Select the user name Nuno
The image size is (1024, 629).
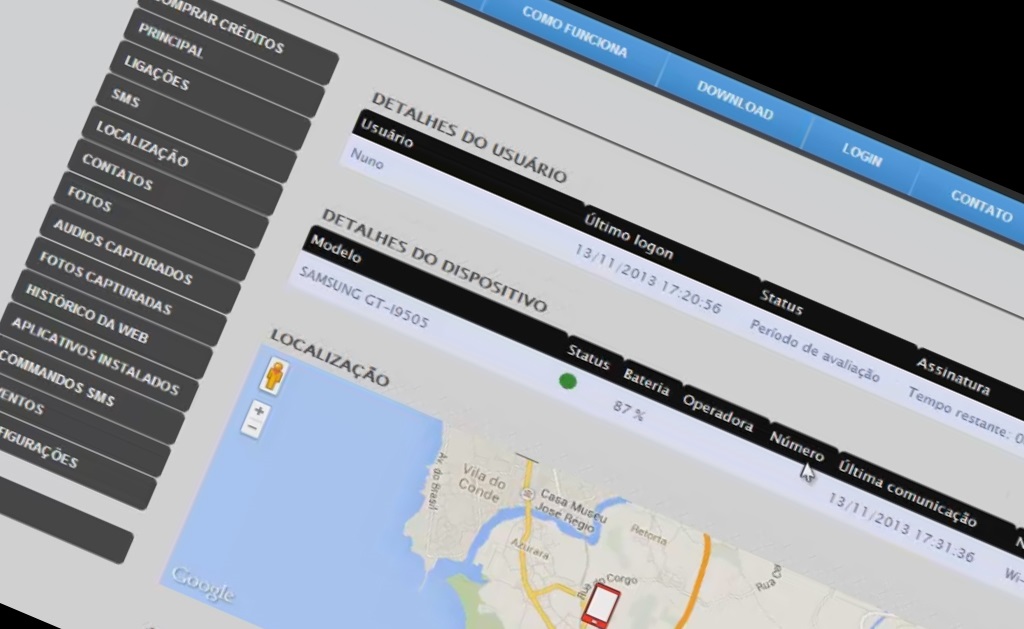(x=367, y=158)
